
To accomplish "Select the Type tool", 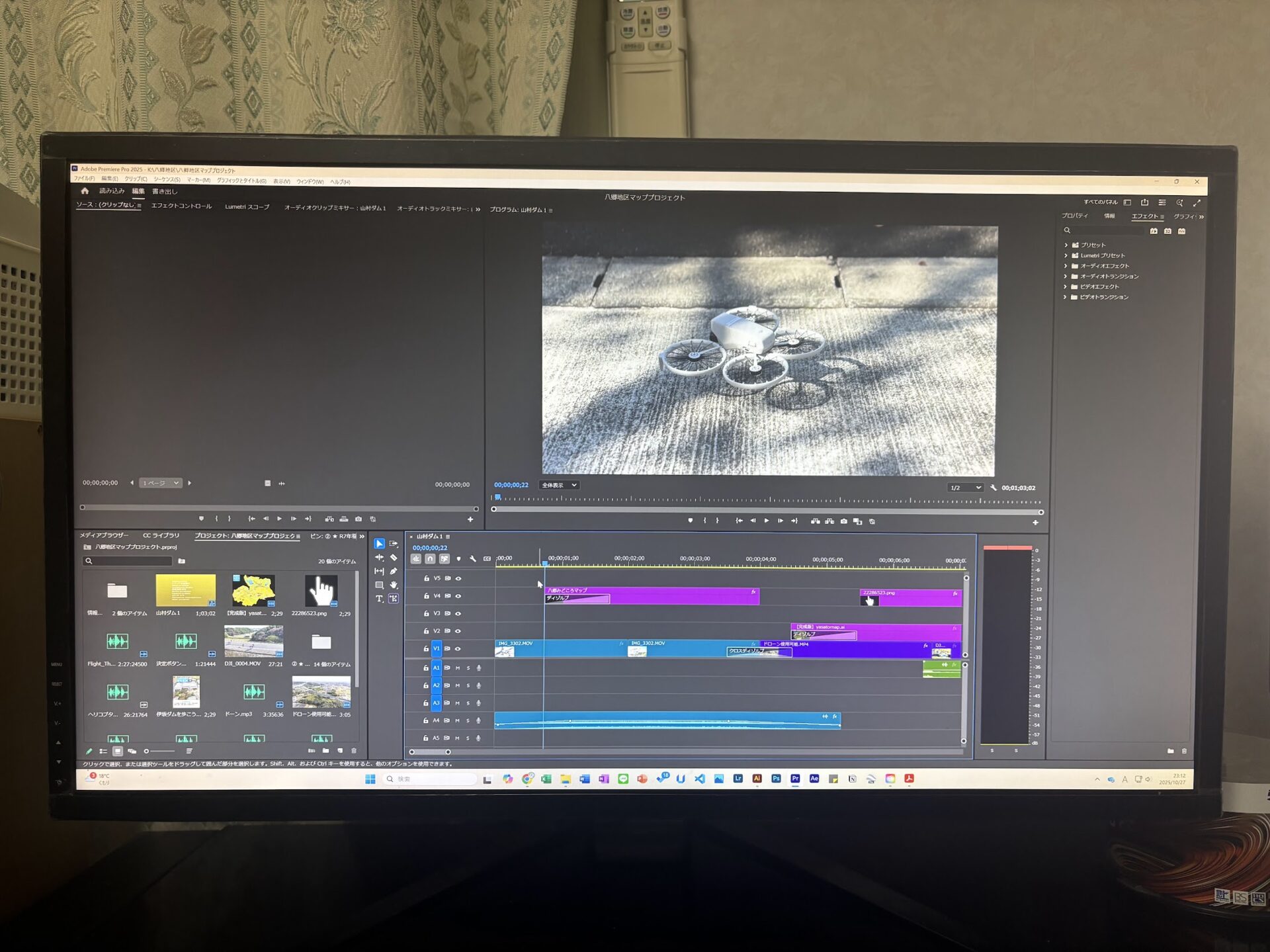I will [379, 599].
